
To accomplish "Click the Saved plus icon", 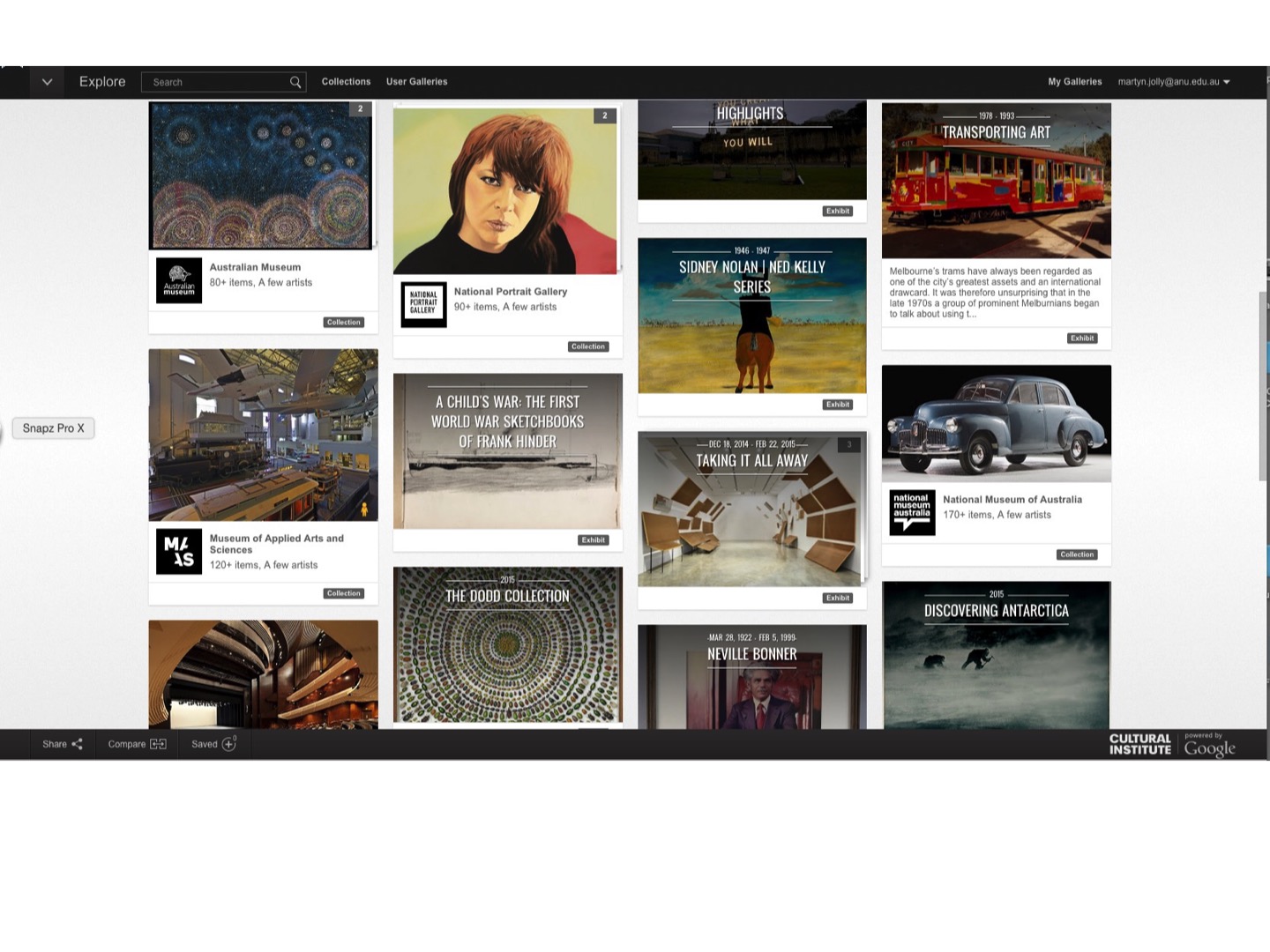I will (228, 744).
